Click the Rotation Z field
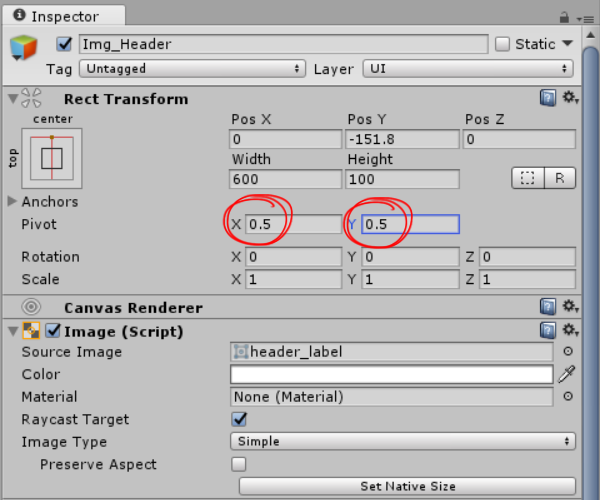The image size is (600, 500). point(527,257)
